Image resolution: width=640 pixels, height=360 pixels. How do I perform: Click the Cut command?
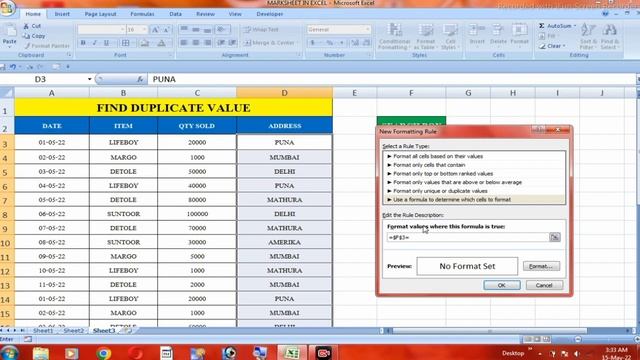pyautogui.click(x=32, y=26)
